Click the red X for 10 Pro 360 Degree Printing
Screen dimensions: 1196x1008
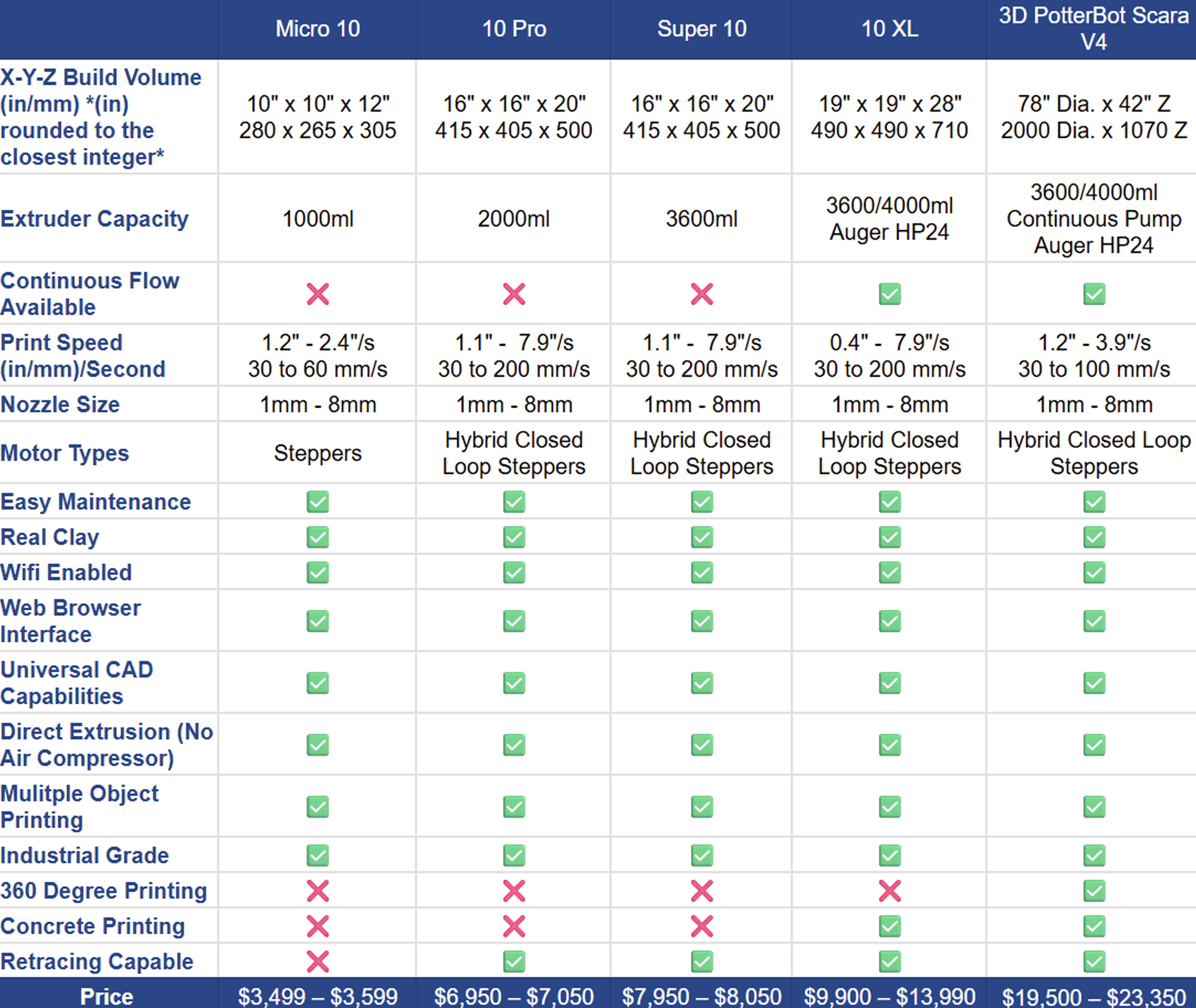coord(514,891)
